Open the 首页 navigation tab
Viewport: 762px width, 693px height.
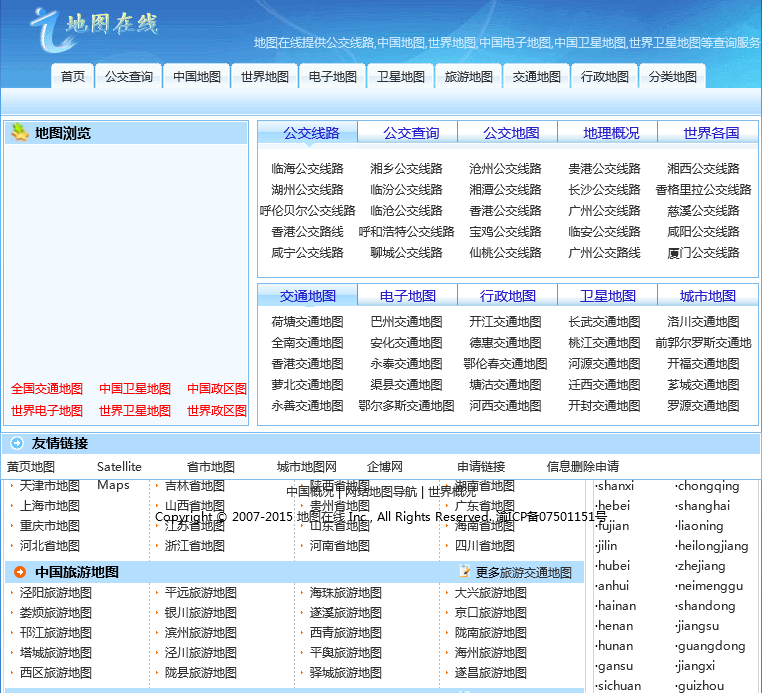click(x=73, y=77)
